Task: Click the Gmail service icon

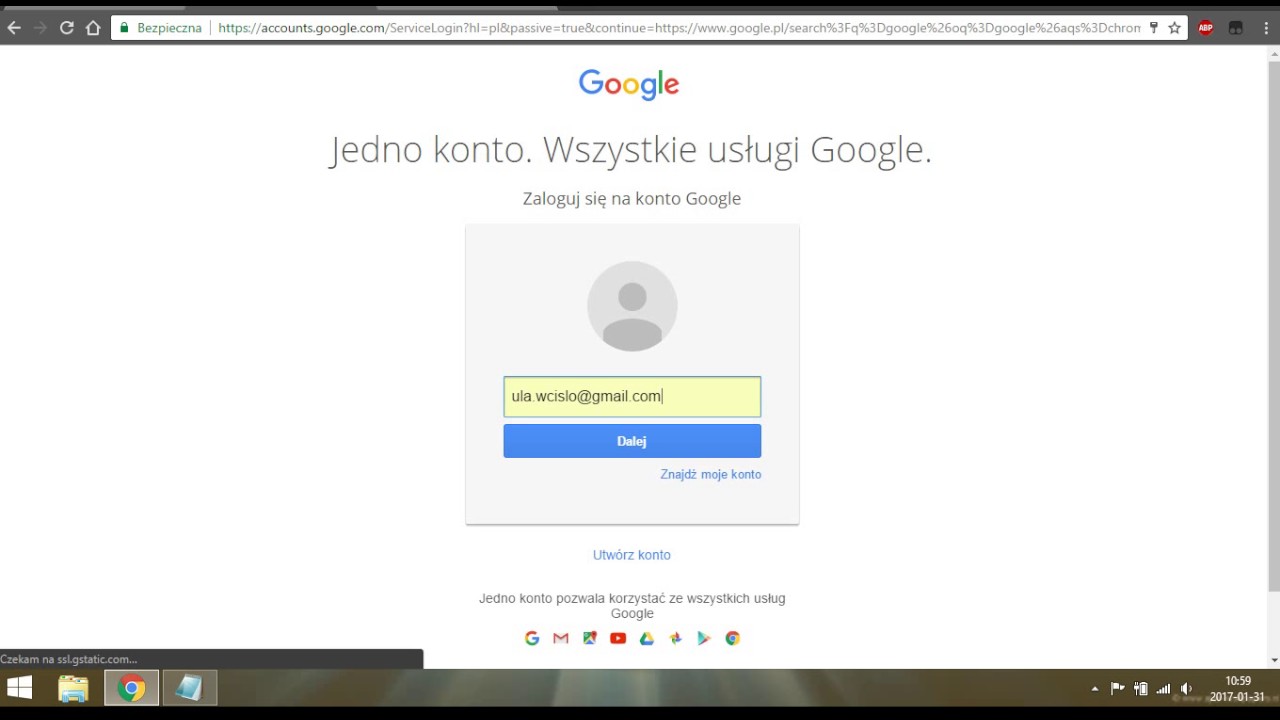Action: click(x=561, y=638)
